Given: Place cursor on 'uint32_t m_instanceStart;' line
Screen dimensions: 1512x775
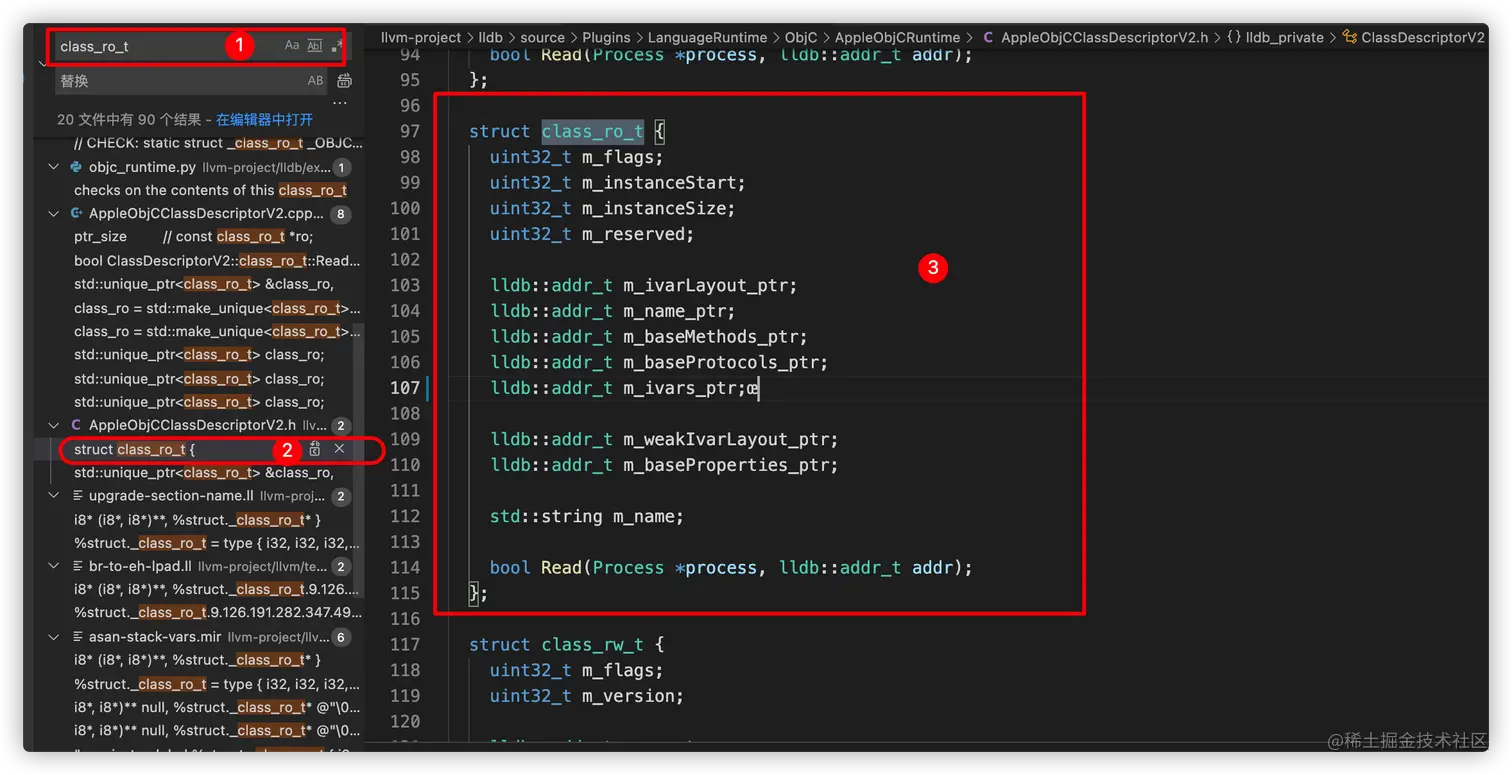Looking at the screenshot, I should coord(617,183).
